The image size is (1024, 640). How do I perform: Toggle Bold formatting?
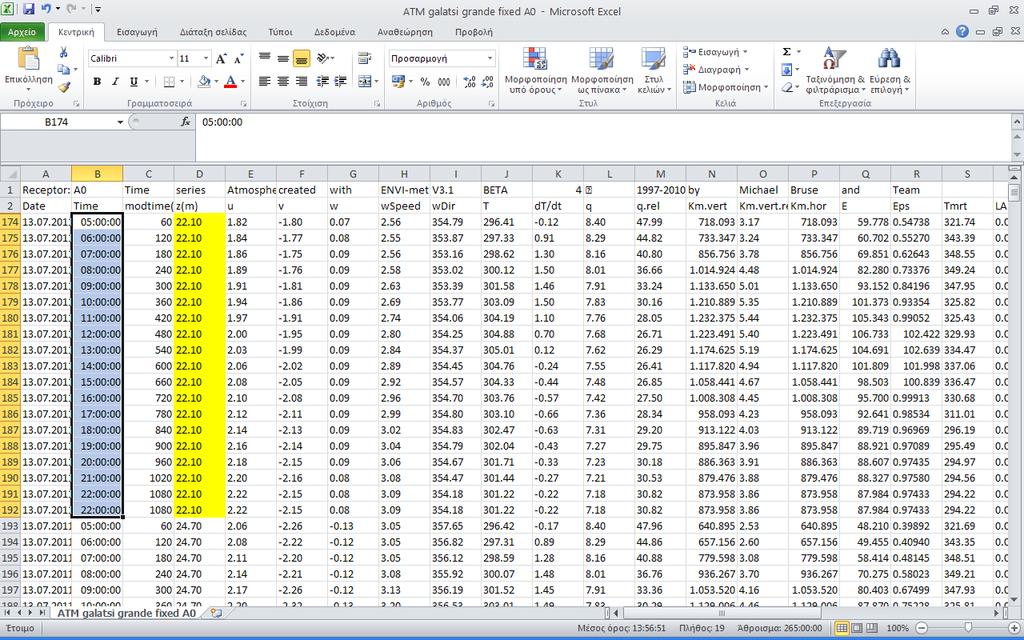pyautogui.click(x=97, y=82)
